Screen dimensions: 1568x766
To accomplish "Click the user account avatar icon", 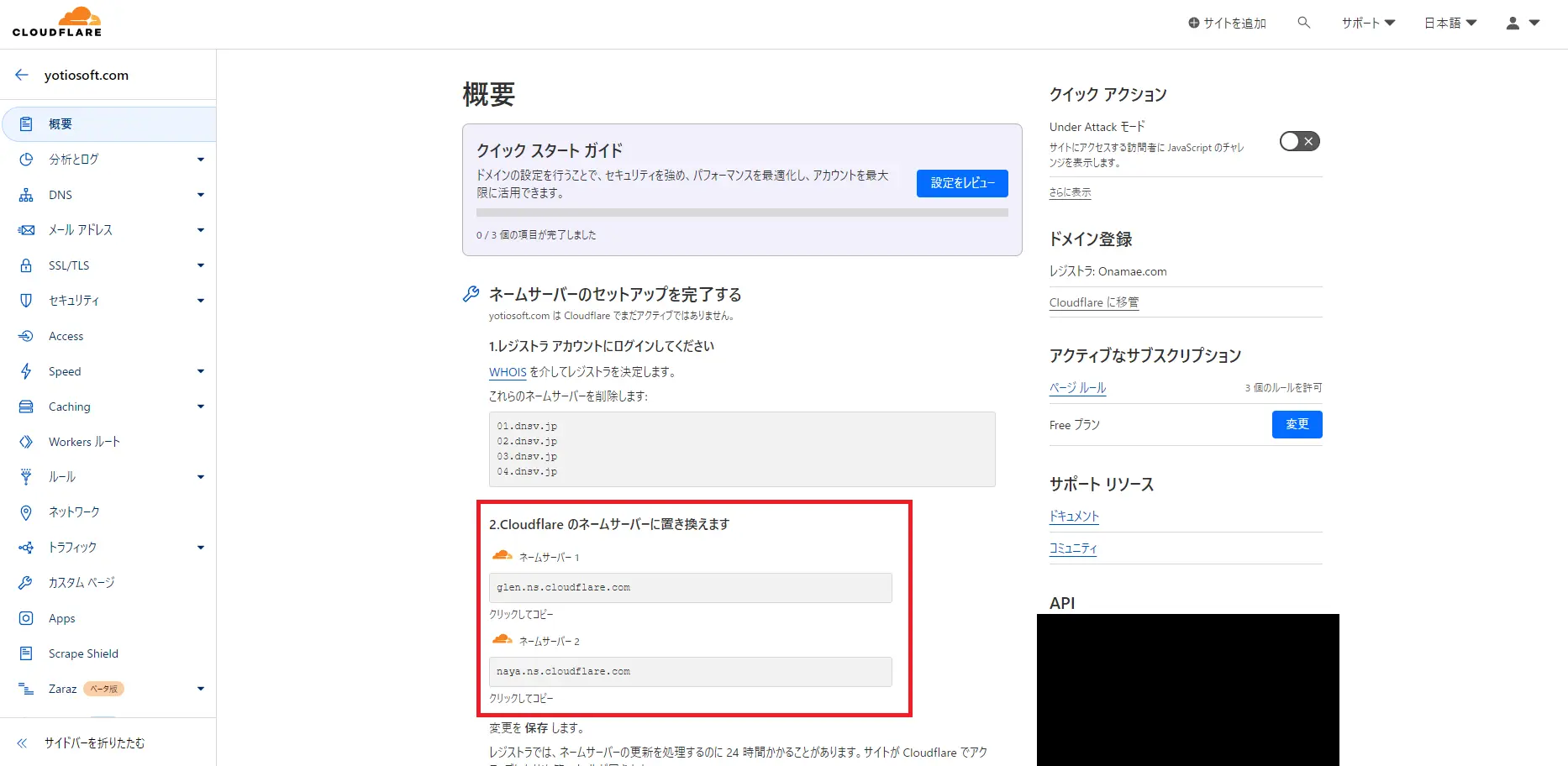I will coord(1513,24).
